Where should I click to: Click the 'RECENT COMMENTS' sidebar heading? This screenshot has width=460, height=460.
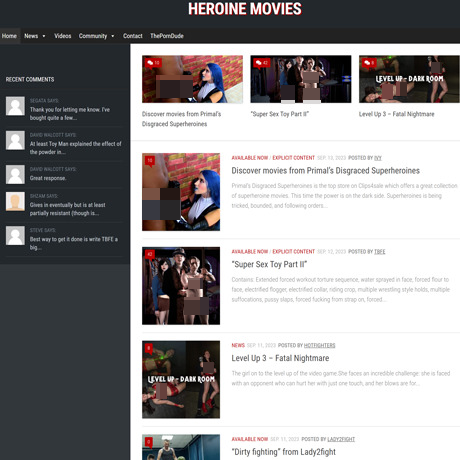click(30, 79)
